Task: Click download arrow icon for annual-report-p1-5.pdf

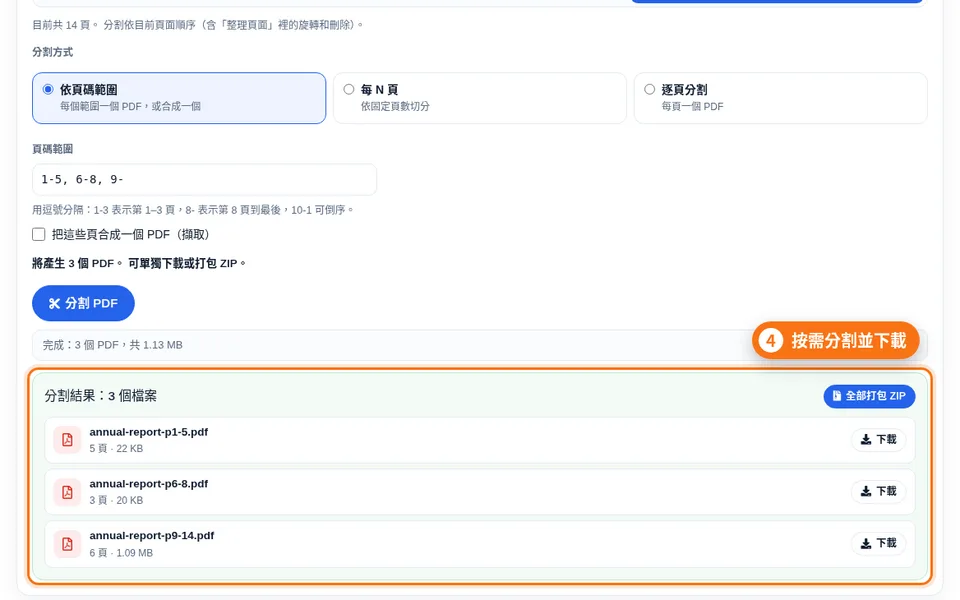Action: [x=866, y=440]
